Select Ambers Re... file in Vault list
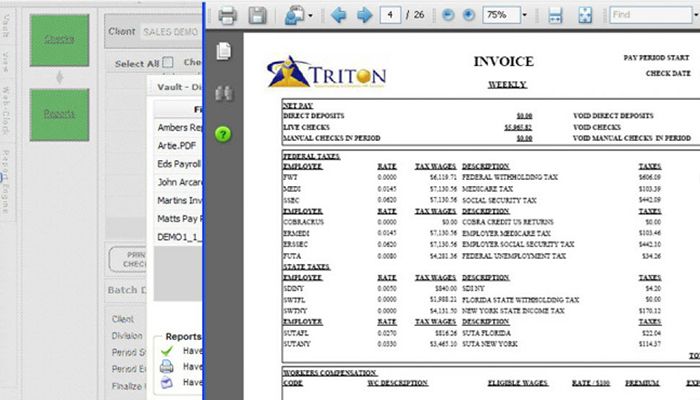Image resolution: width=700 pixels, height=400 pixels. (179, 127)
